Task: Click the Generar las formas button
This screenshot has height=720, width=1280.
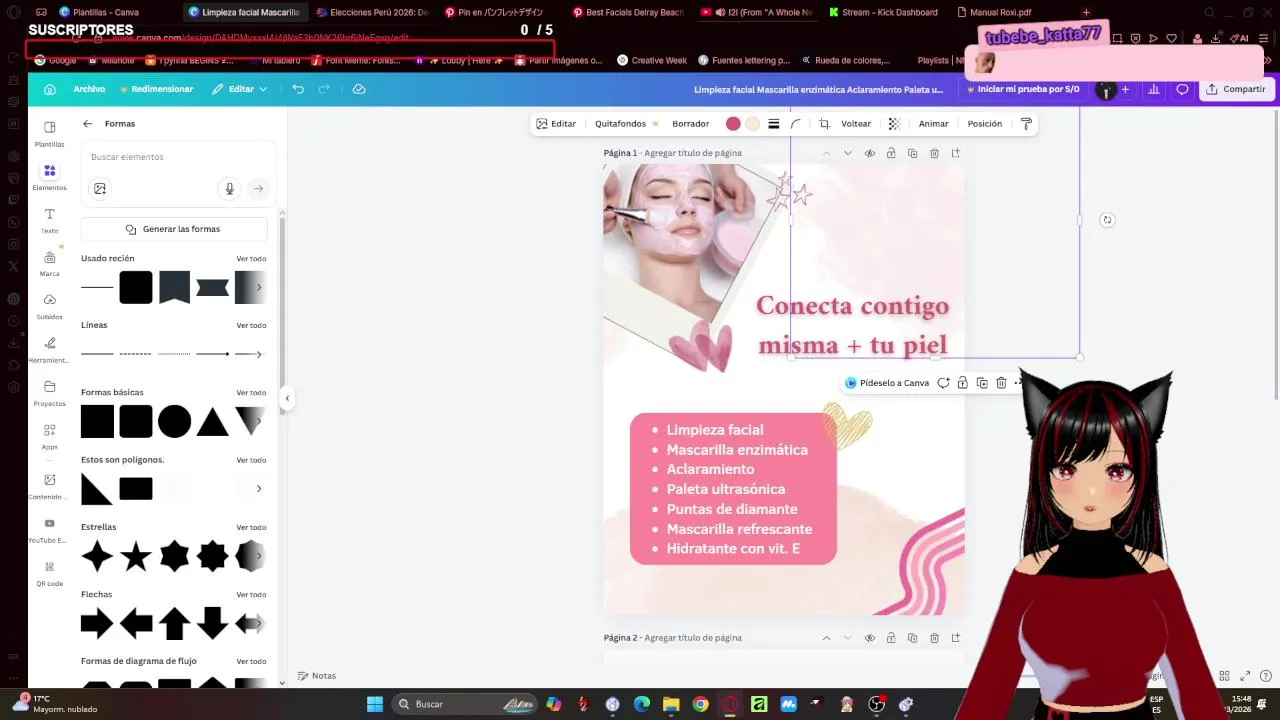Action: coord(174,229)
